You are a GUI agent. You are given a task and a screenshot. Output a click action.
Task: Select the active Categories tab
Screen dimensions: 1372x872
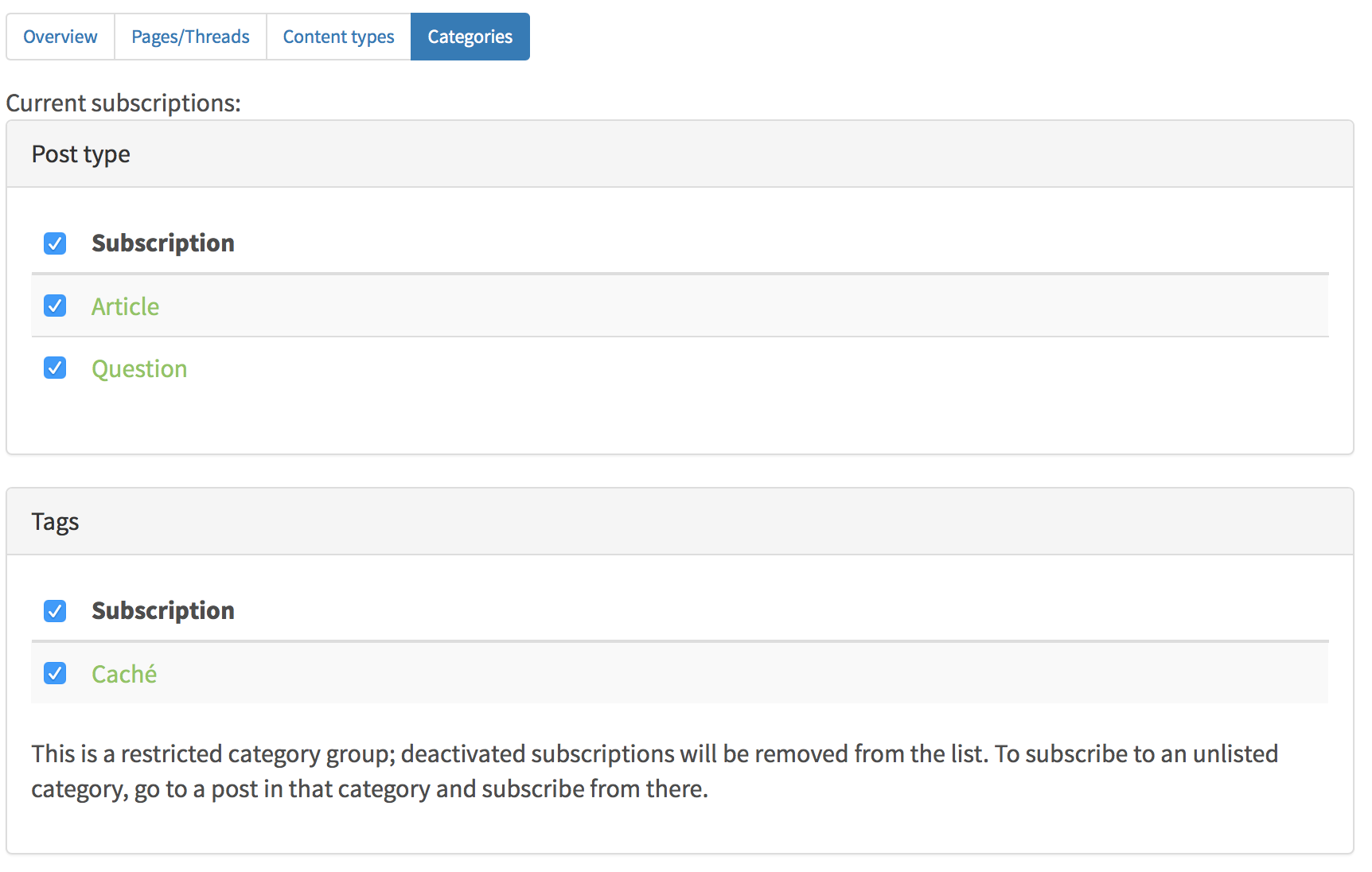coord(470,37)
